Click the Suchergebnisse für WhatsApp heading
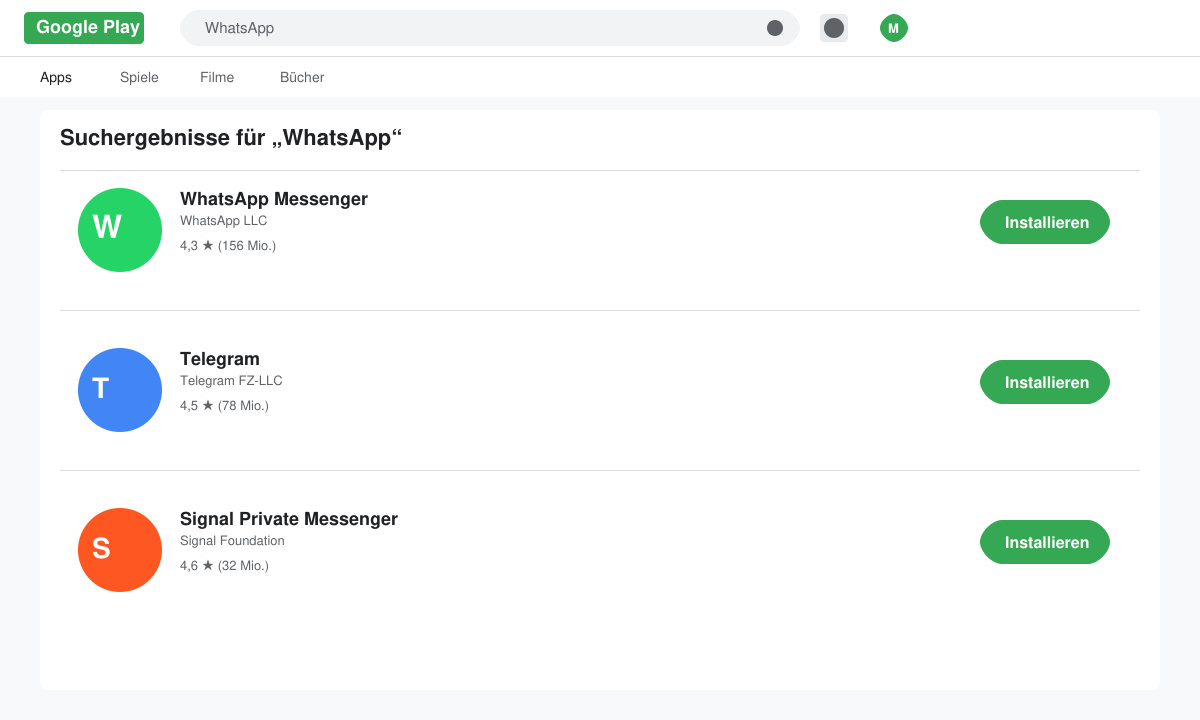Viewport: 1200px width, 720px height. point(231,138)
